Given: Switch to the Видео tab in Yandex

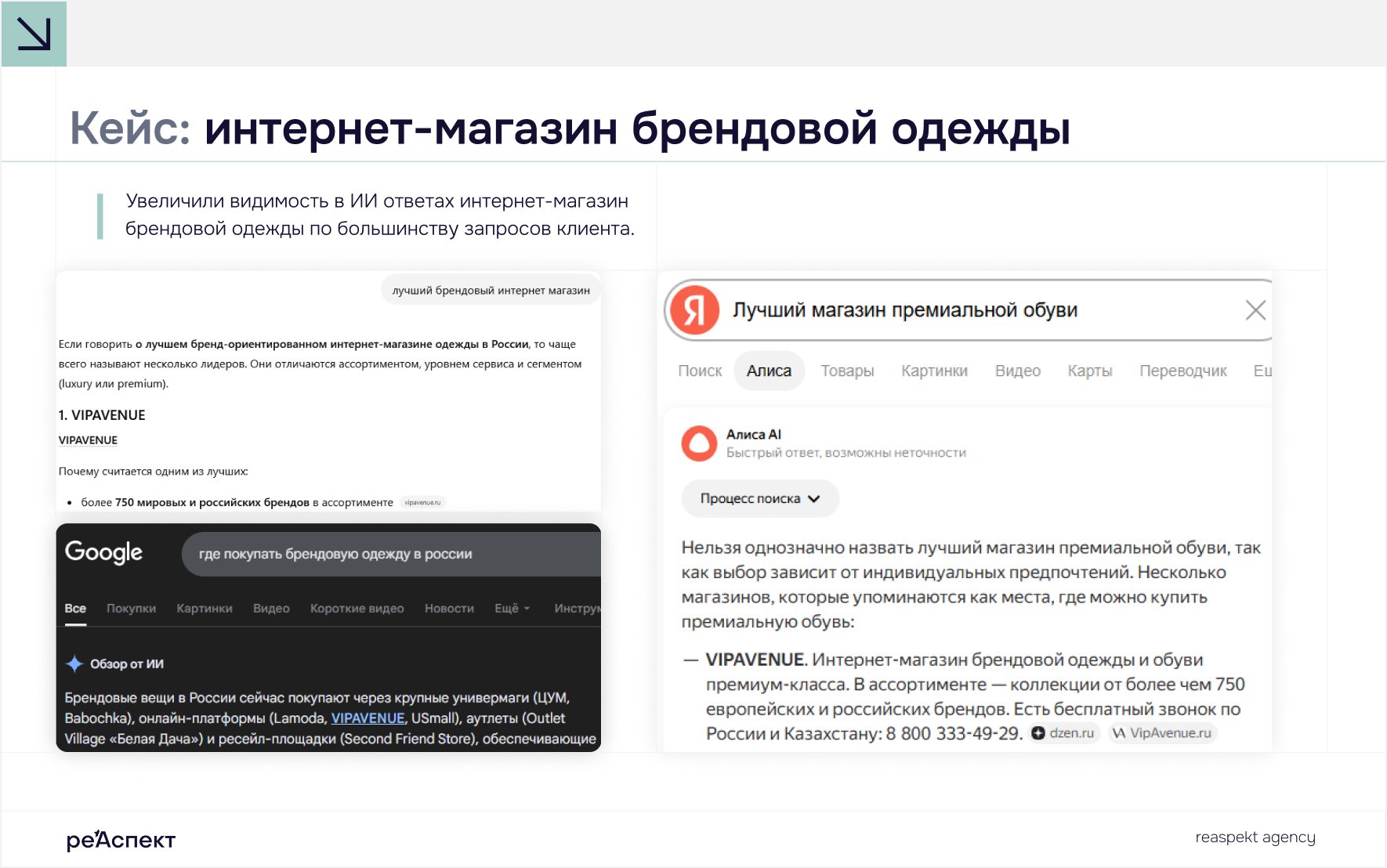Looking at the screenshot, I should [x=1017, y=371].
